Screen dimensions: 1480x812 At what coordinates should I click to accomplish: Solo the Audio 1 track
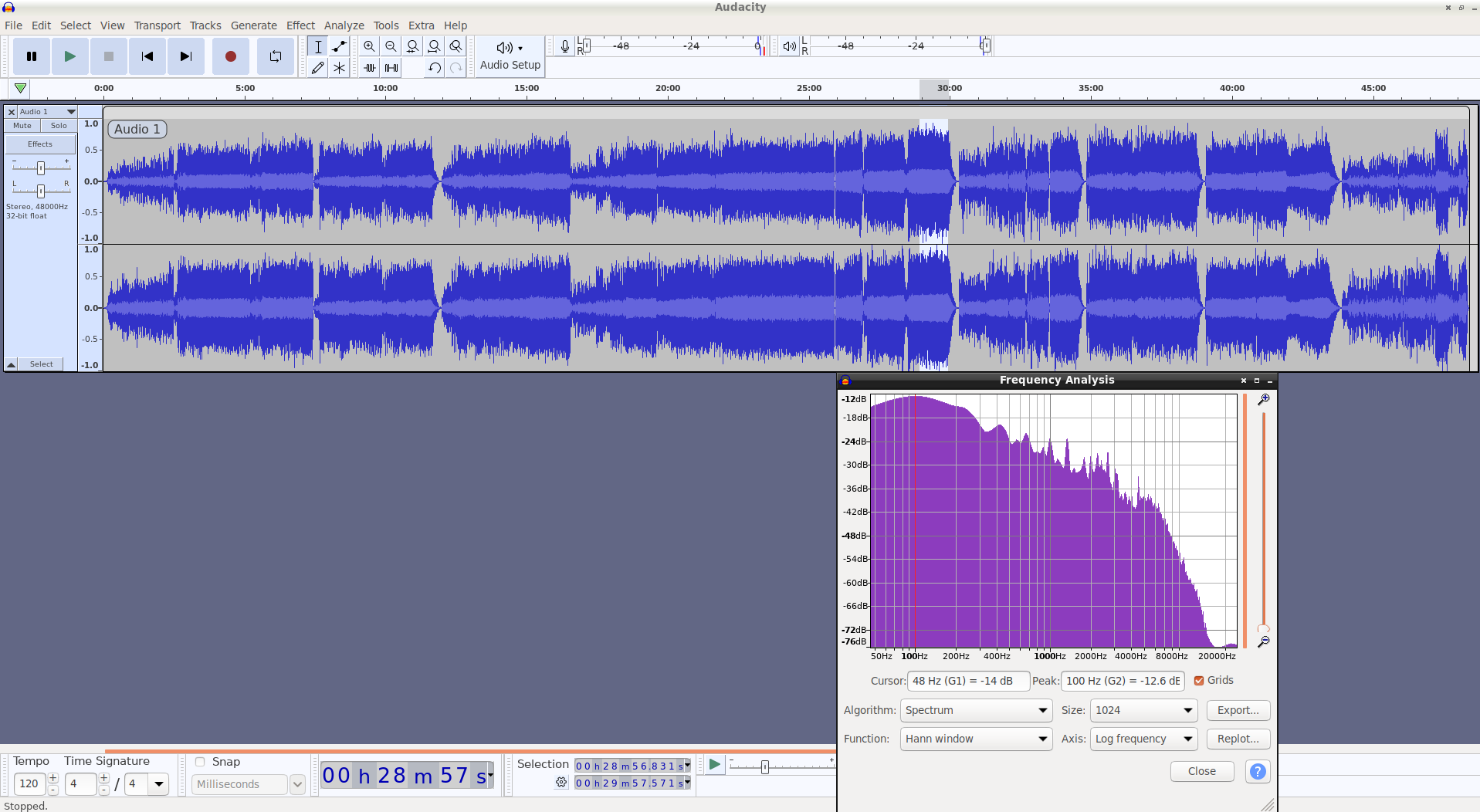59,126
